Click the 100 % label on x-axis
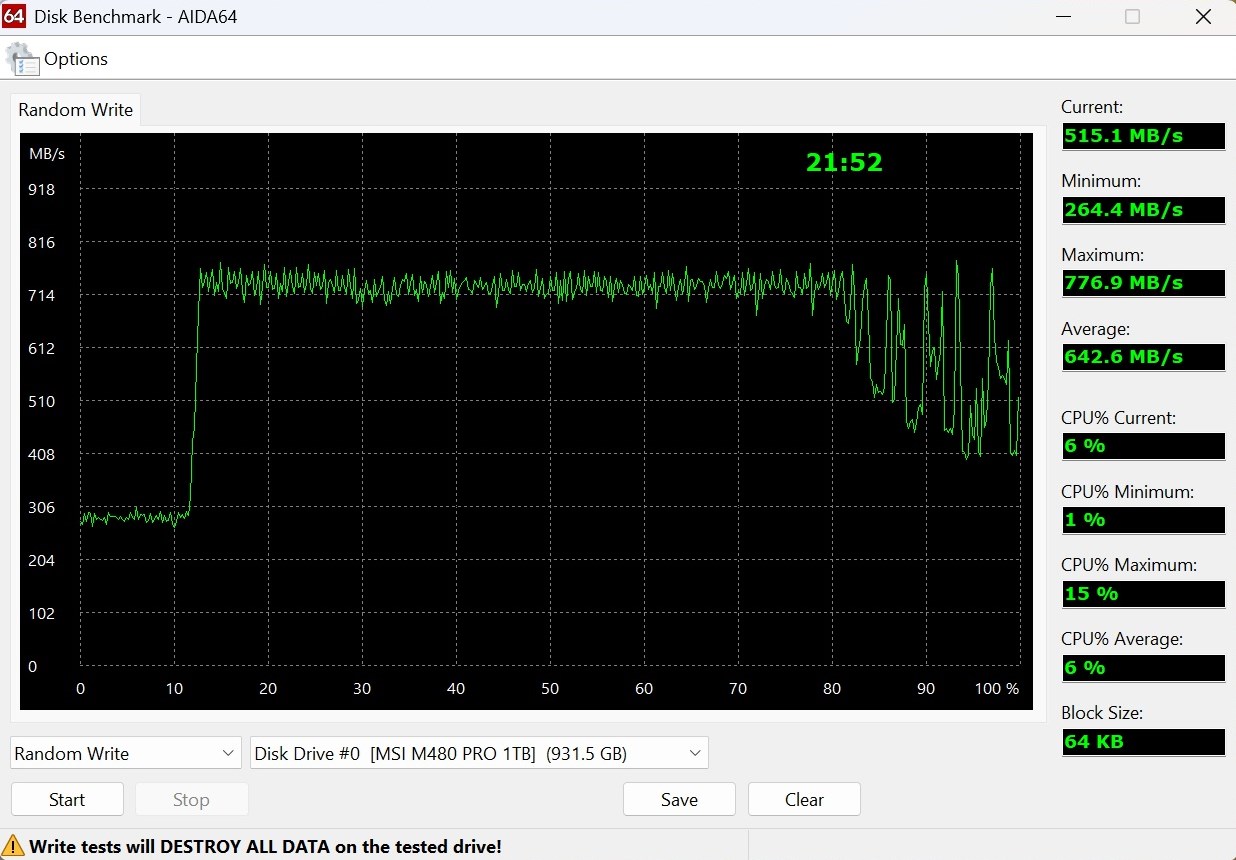1236x860 pixels. [x=996, y=688]
